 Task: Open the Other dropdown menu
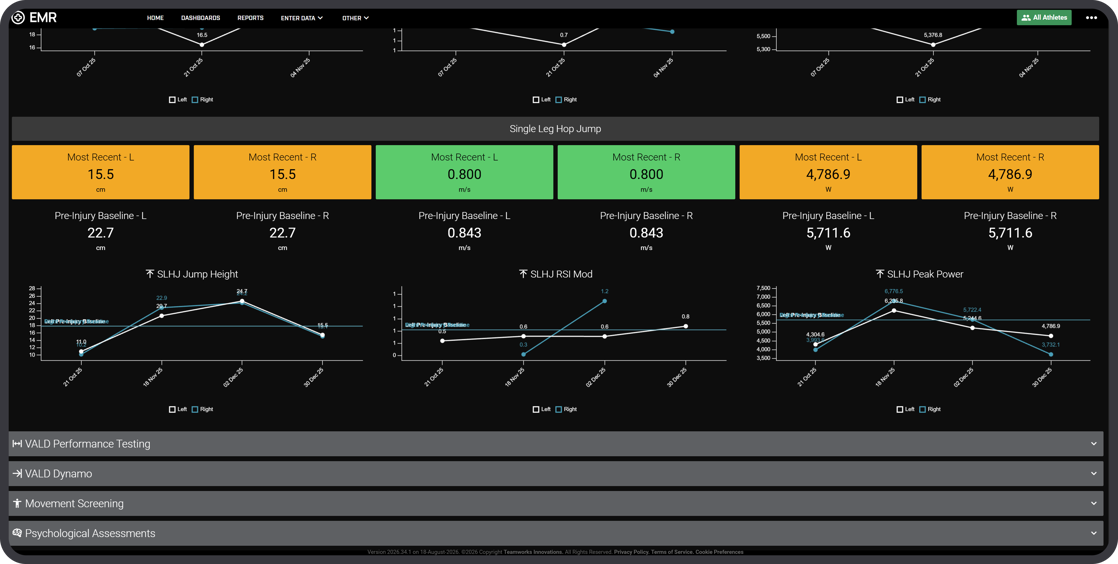(355, 18)
